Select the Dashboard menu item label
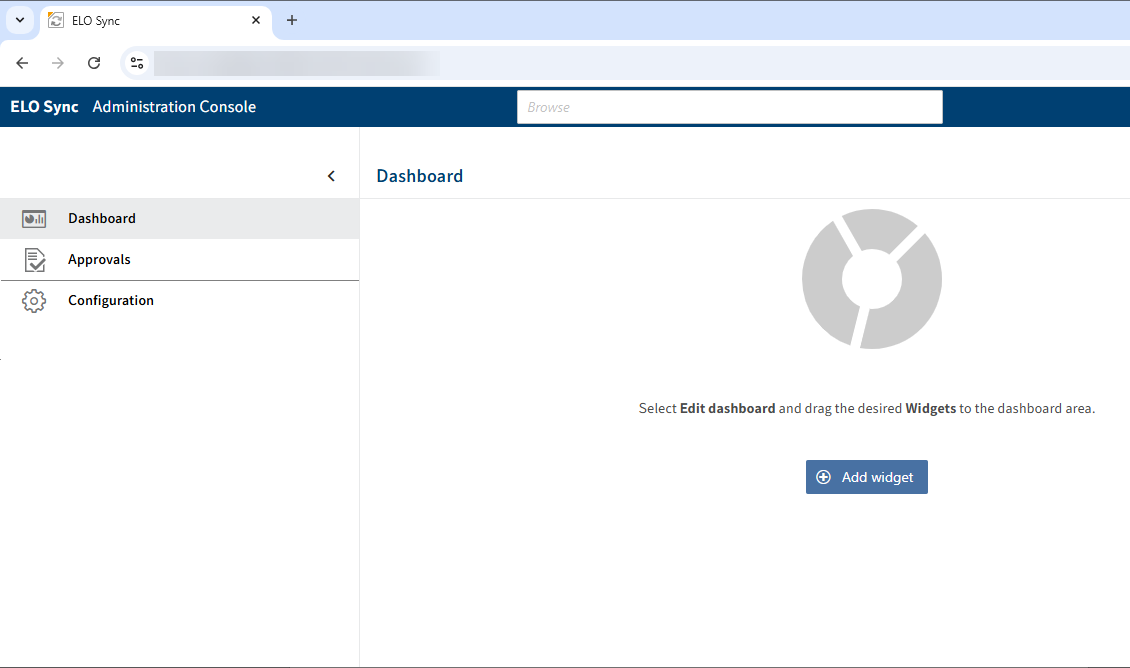 (102, 219)
